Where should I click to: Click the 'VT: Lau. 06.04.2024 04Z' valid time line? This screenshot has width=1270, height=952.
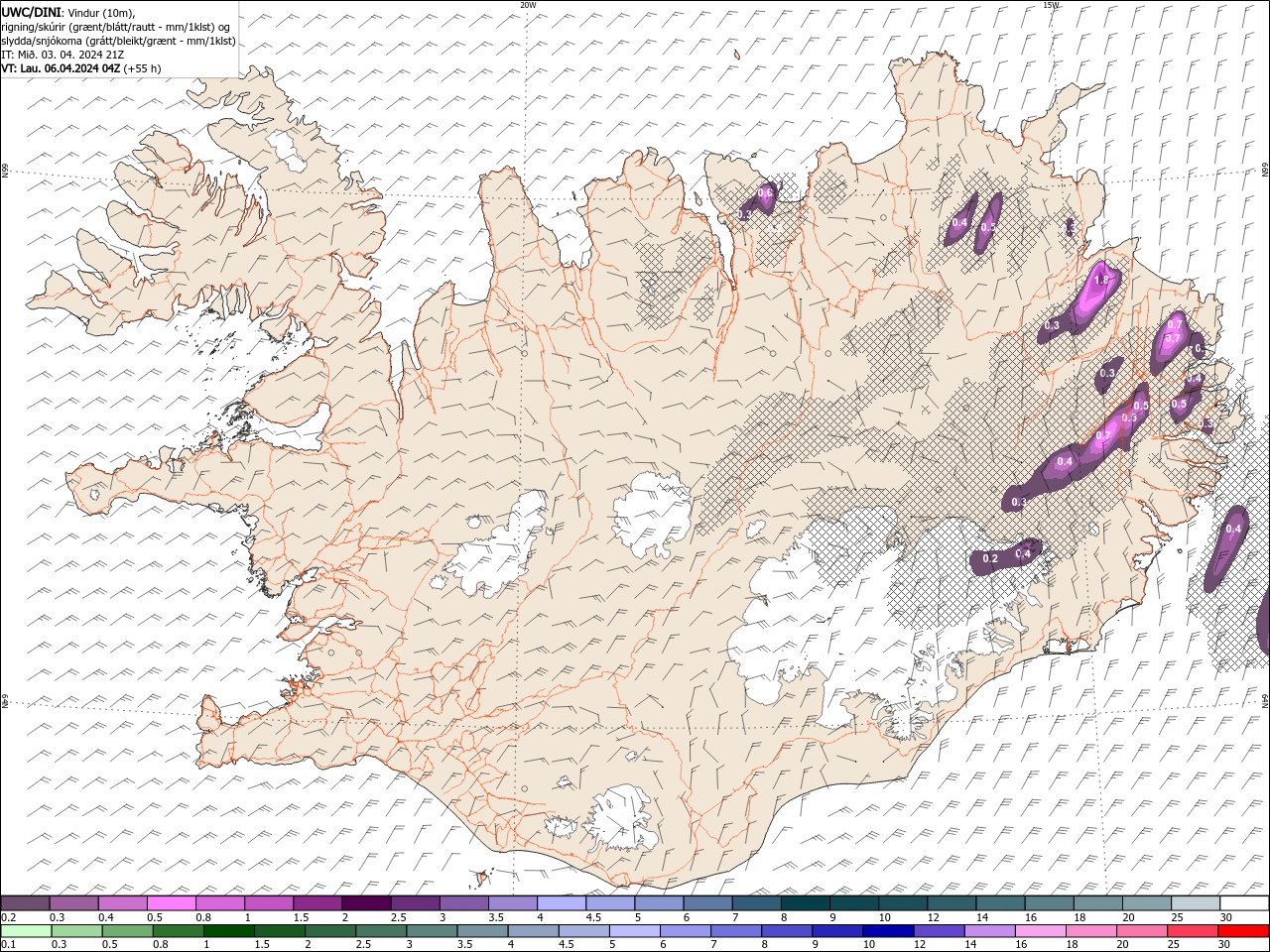tap(80, 68)
